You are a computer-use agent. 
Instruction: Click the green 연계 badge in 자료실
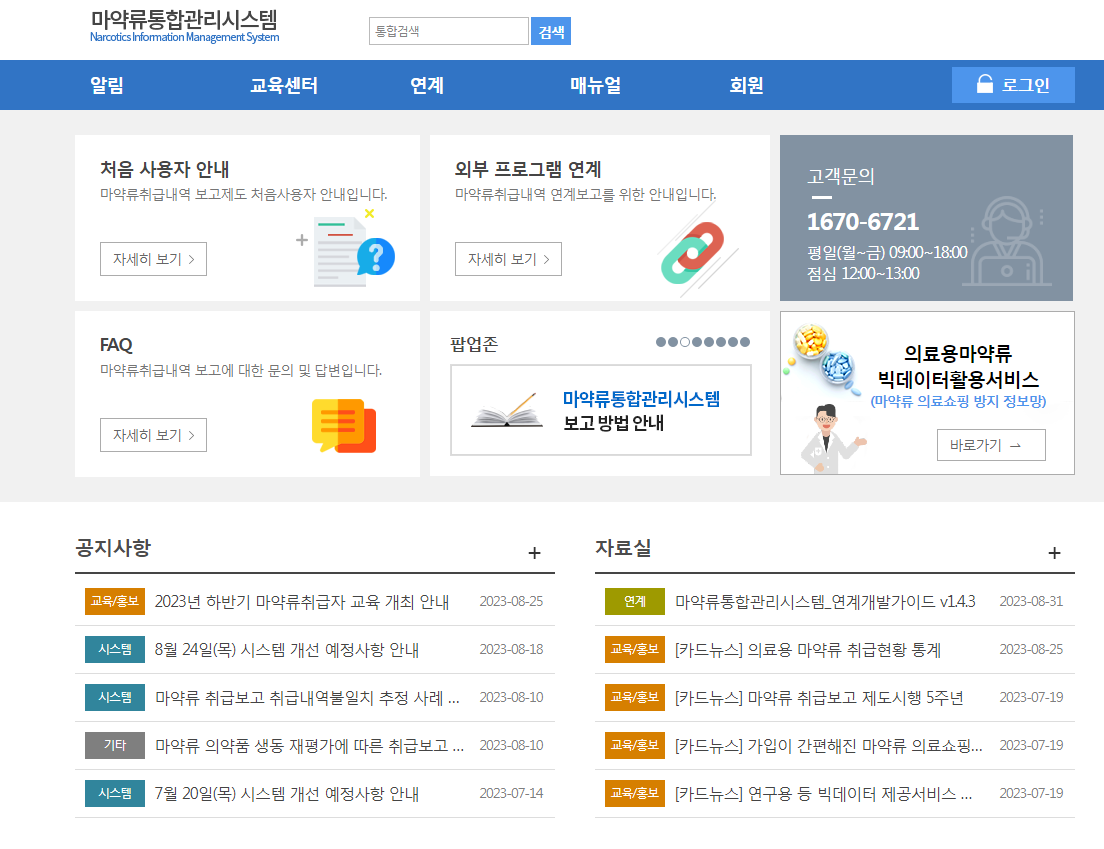[634, 601]
